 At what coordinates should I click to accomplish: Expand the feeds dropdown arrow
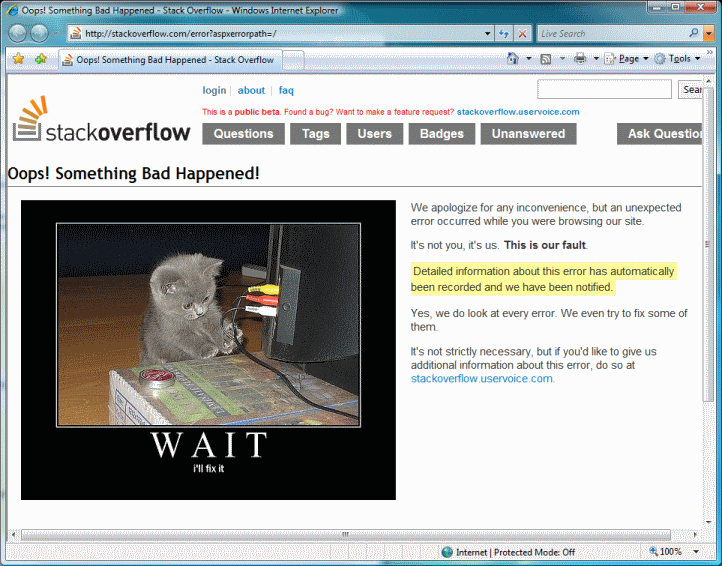point(562,59)
